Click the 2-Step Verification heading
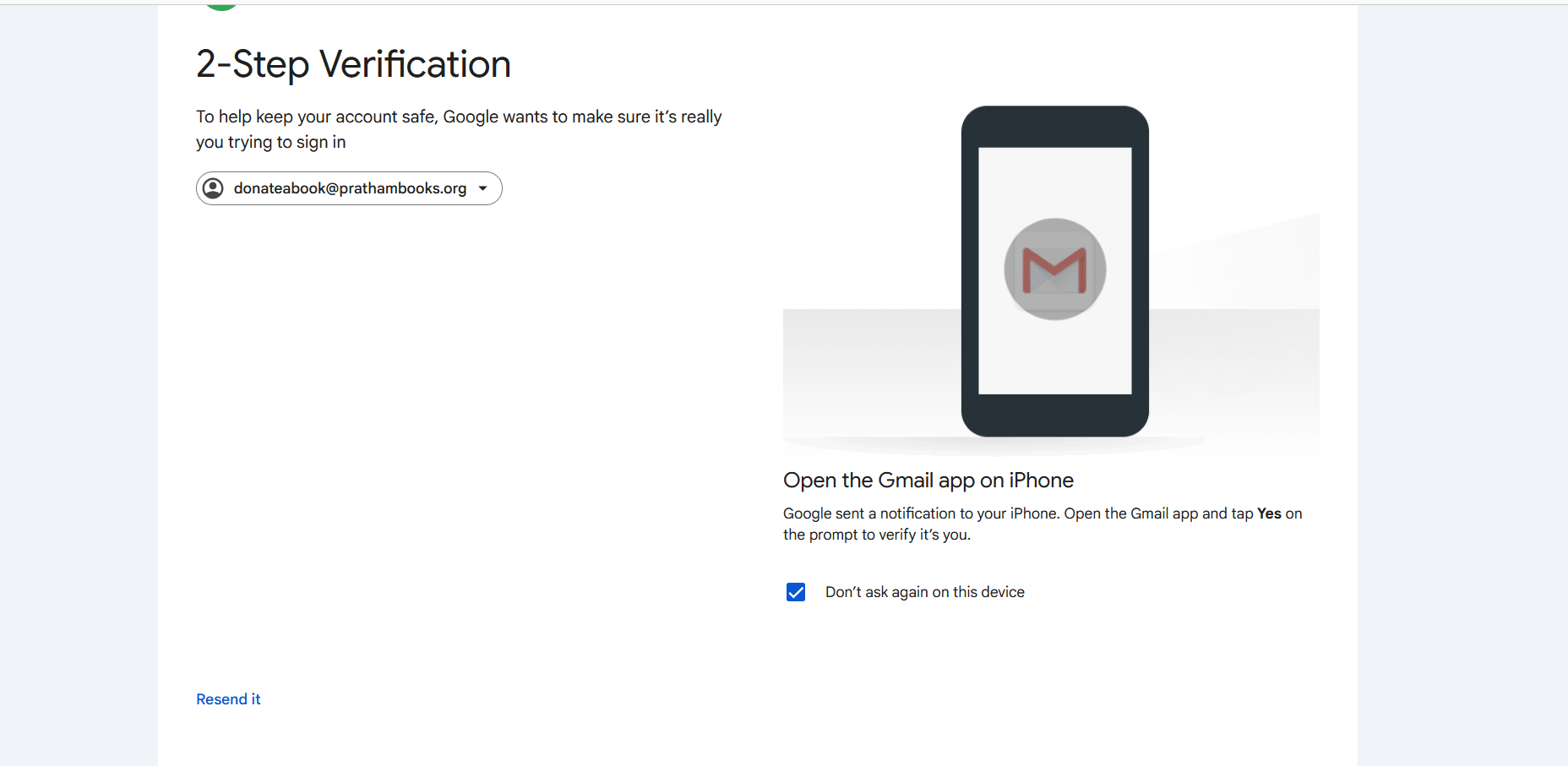Viewport: 1568px width, 766px height. [353, 64]
